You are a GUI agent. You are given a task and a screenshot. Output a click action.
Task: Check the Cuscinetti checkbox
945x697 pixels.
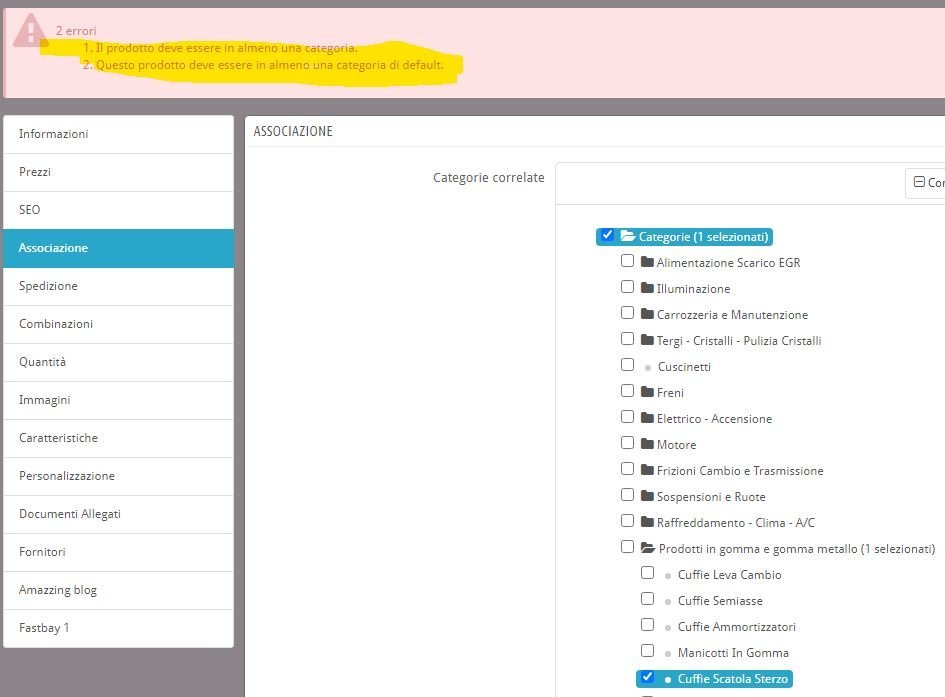point(627,364)
